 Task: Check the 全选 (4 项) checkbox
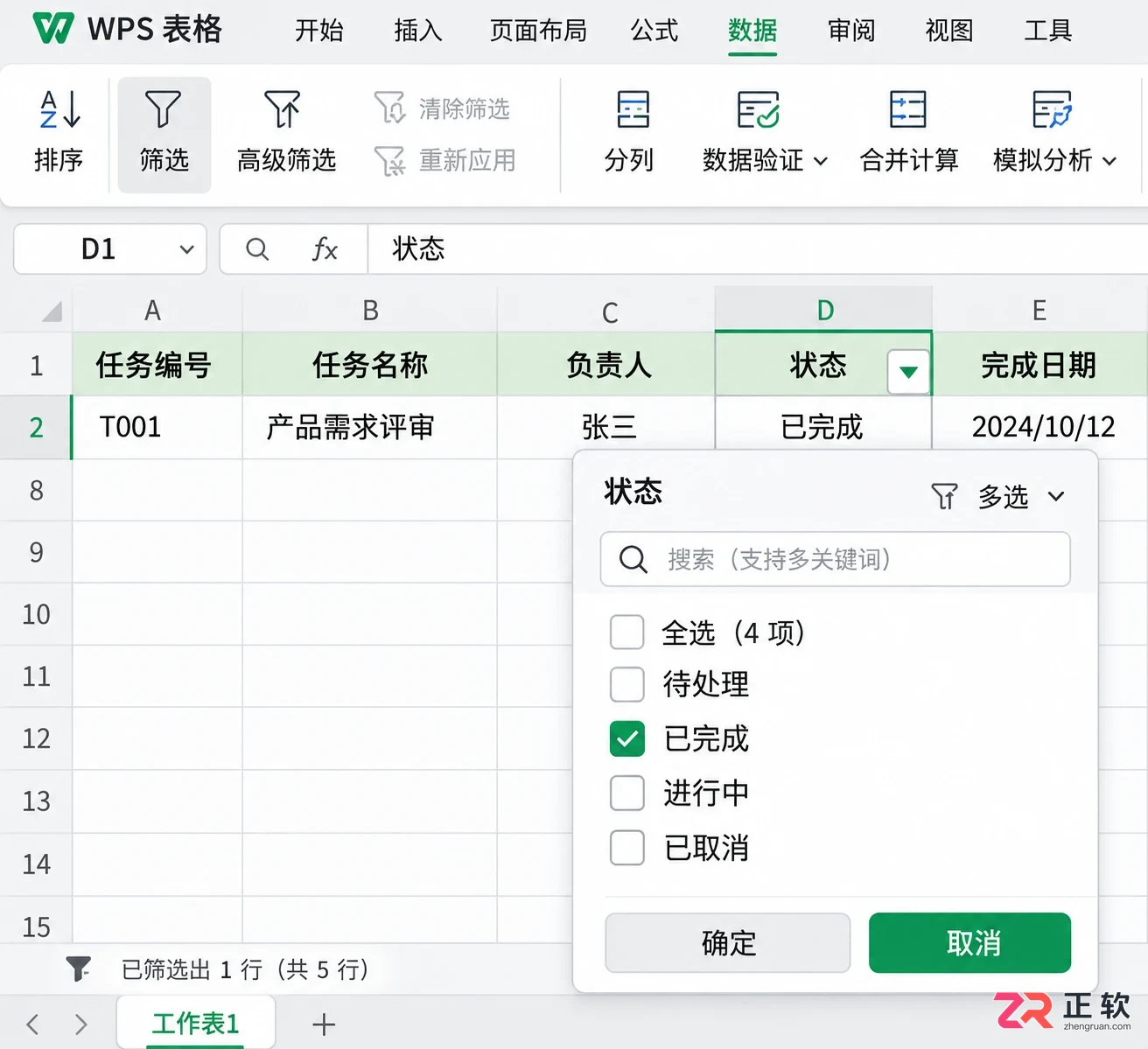626,632
